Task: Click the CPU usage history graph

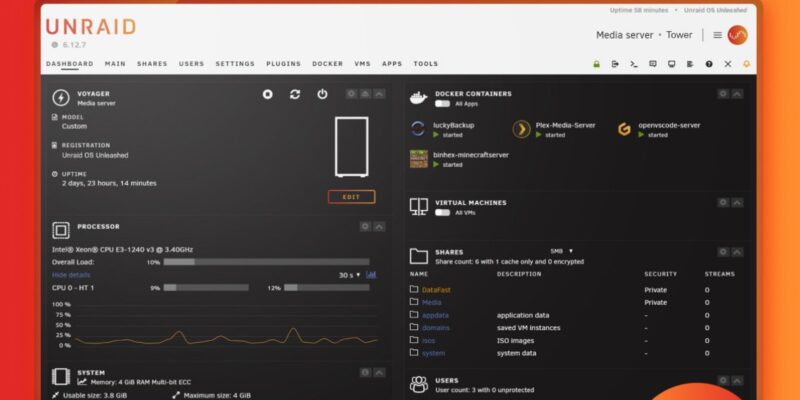Action: click(226, 325)
